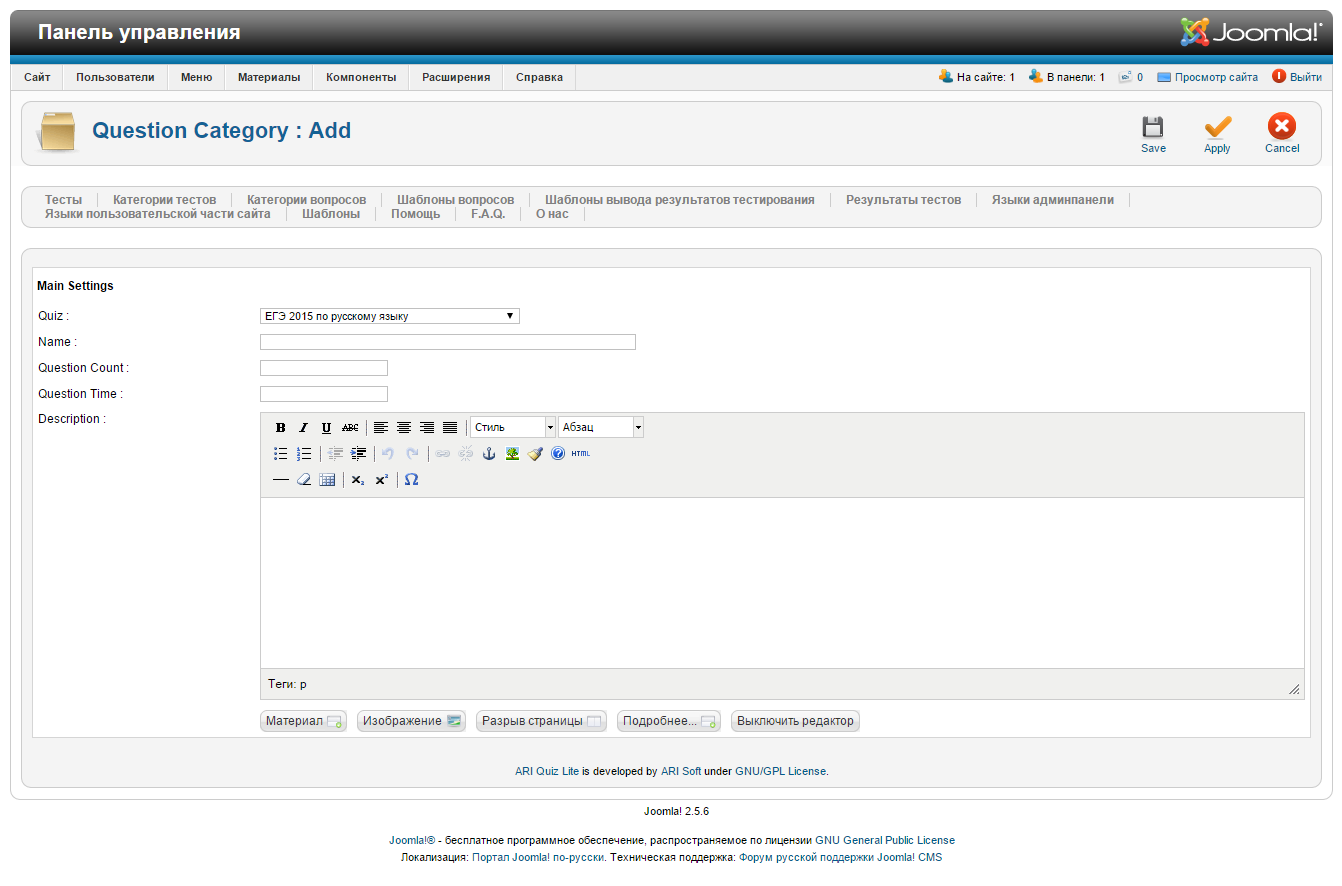This screenshot has height=886, width=1342.
Task: Click inside the Description editor text area
Action: [782, 583]
